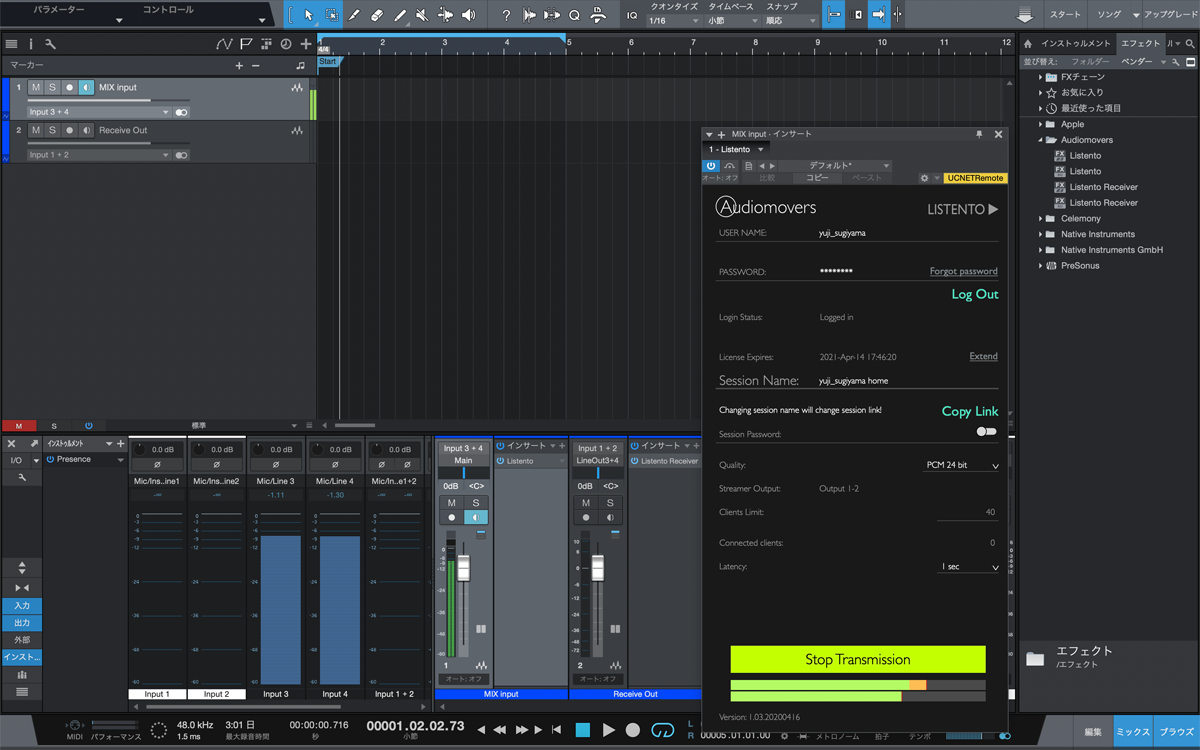Click MIX input channel volume fader

tap(463, 567)
